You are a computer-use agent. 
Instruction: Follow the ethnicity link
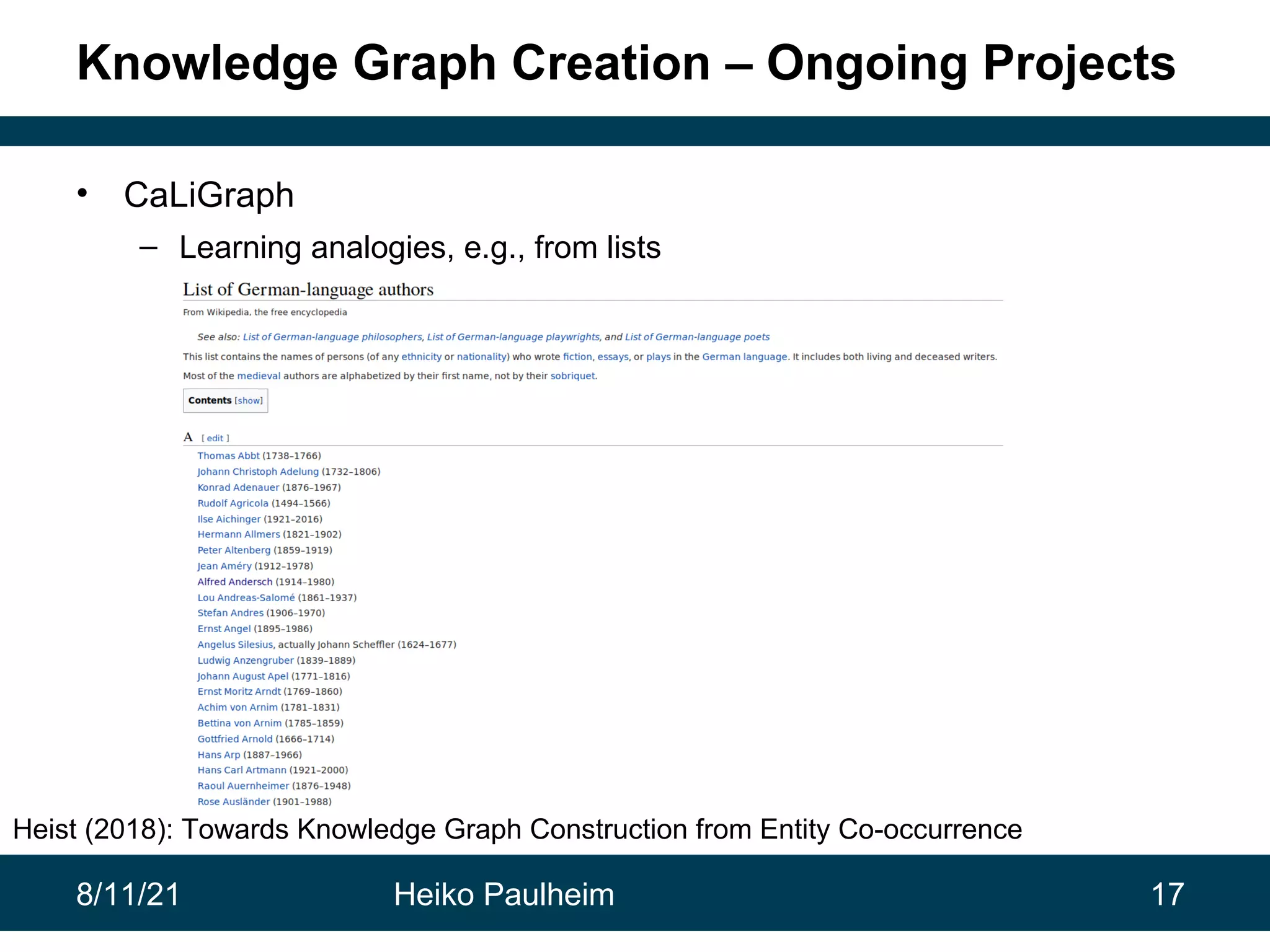[421, 357]
